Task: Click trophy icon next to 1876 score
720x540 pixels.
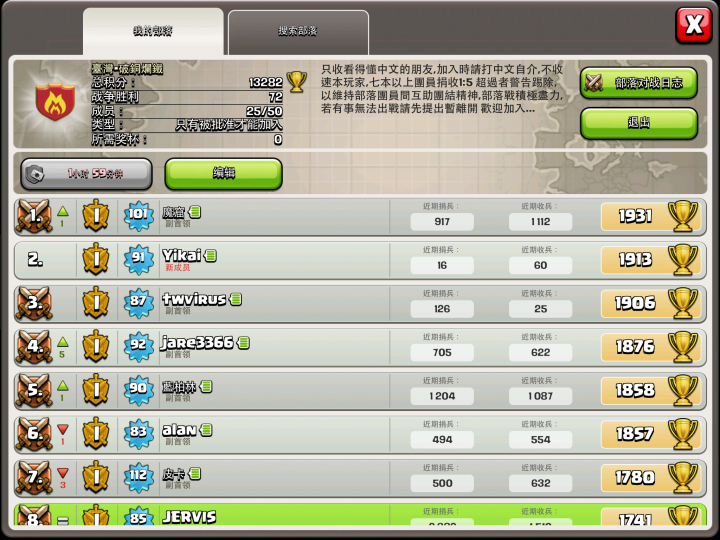Action: pos(683,346)
